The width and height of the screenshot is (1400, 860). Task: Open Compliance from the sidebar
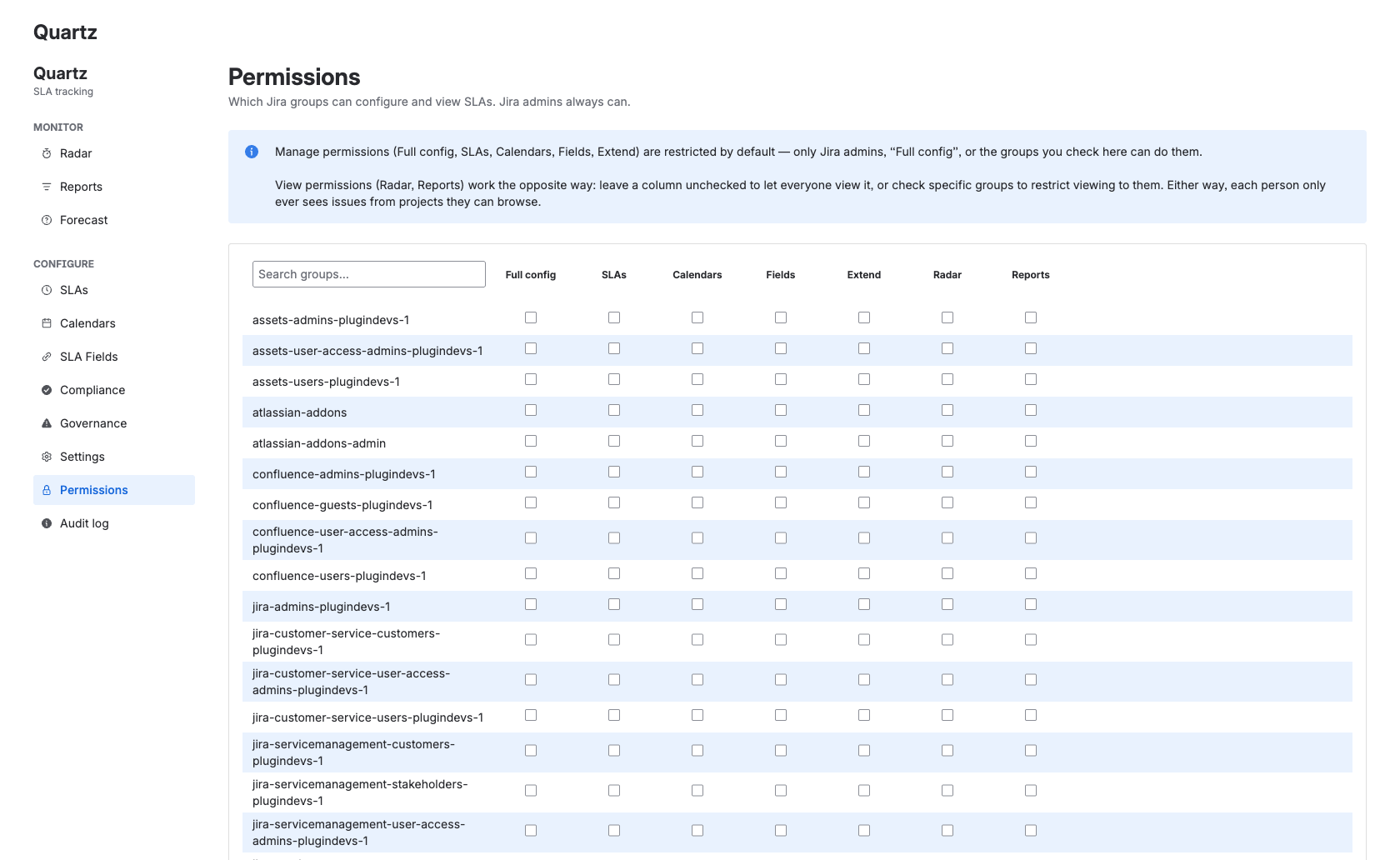[x=114, y=390]
